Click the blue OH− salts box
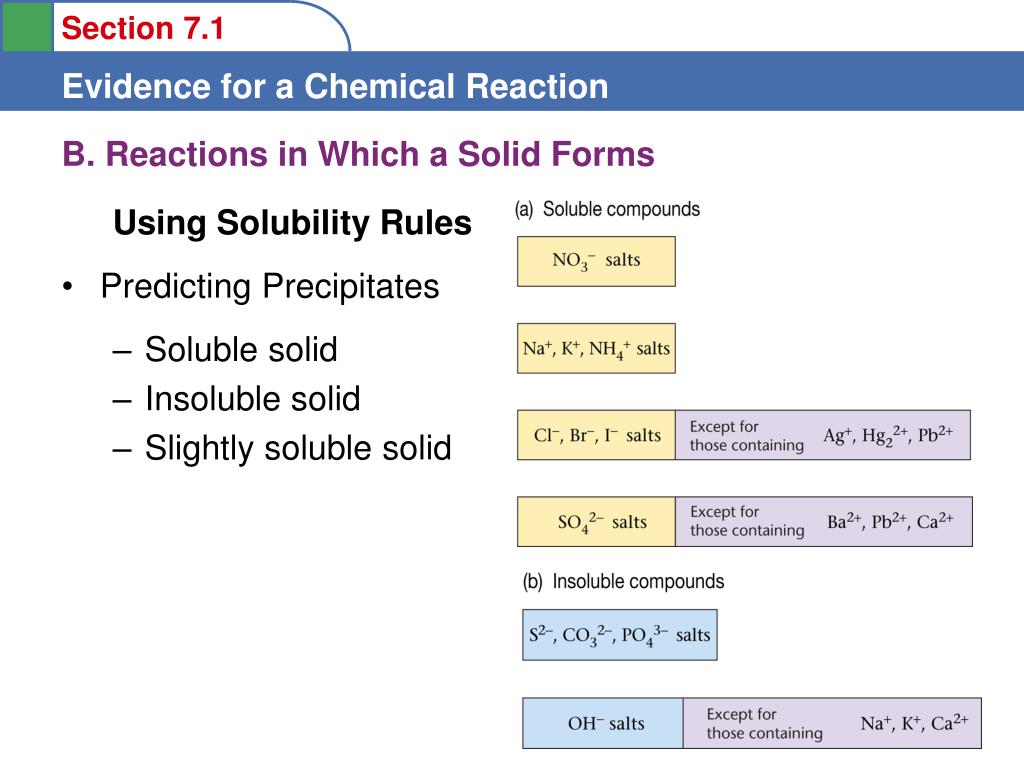 (603, 723)
